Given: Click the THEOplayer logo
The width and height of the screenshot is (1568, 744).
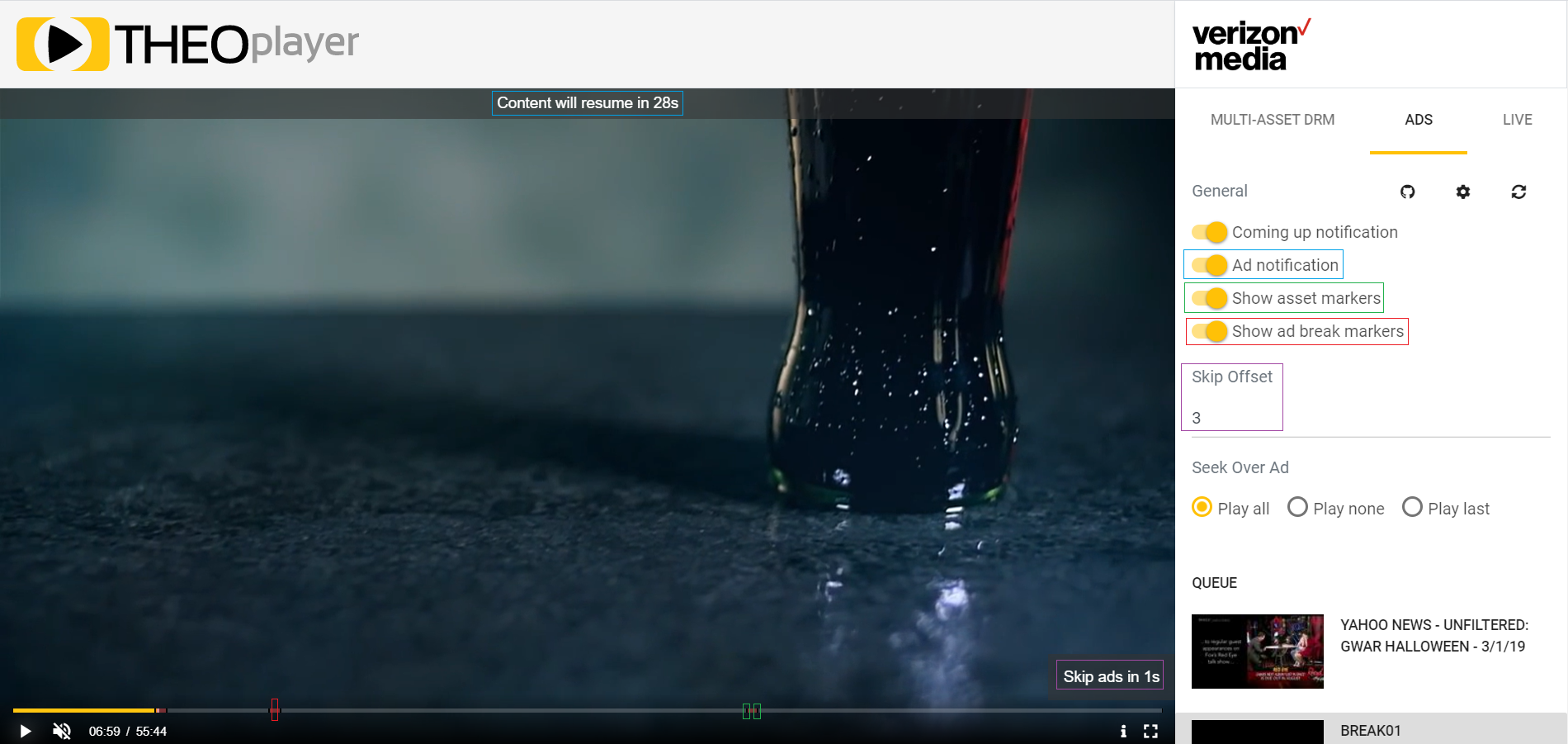Looking at the screenshot, I should [x=188, y=44].
